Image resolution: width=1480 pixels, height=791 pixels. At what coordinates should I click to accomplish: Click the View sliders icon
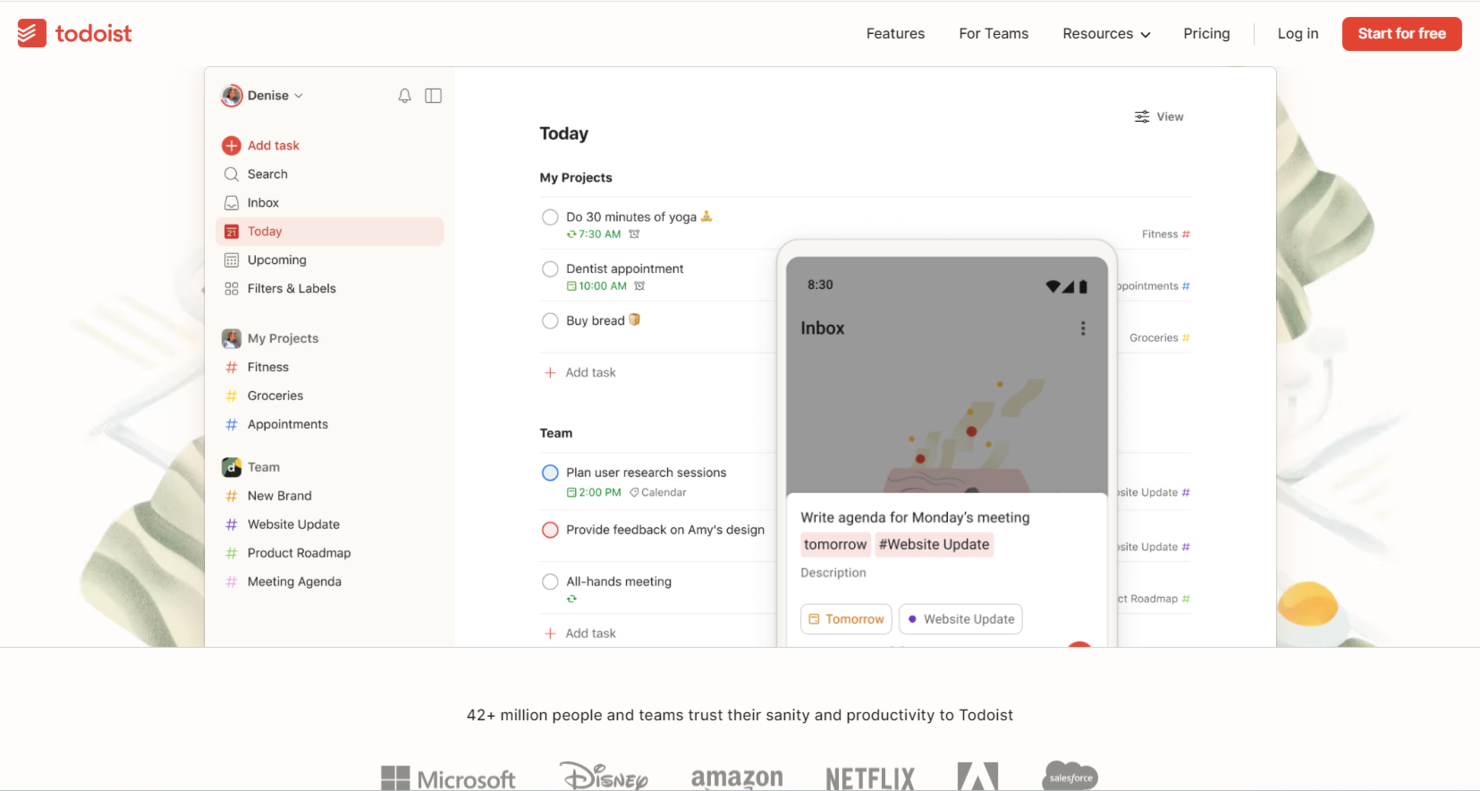pos(1142,117)
